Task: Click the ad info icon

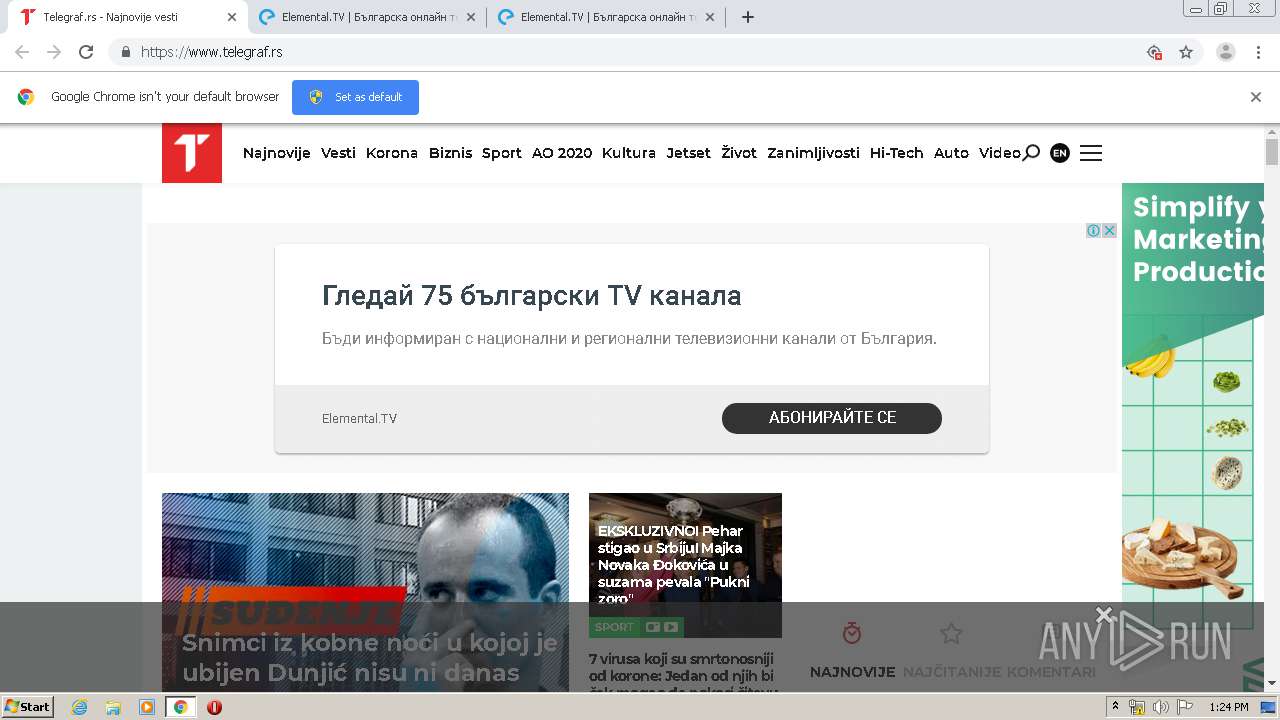Action: click(1094, 230)
